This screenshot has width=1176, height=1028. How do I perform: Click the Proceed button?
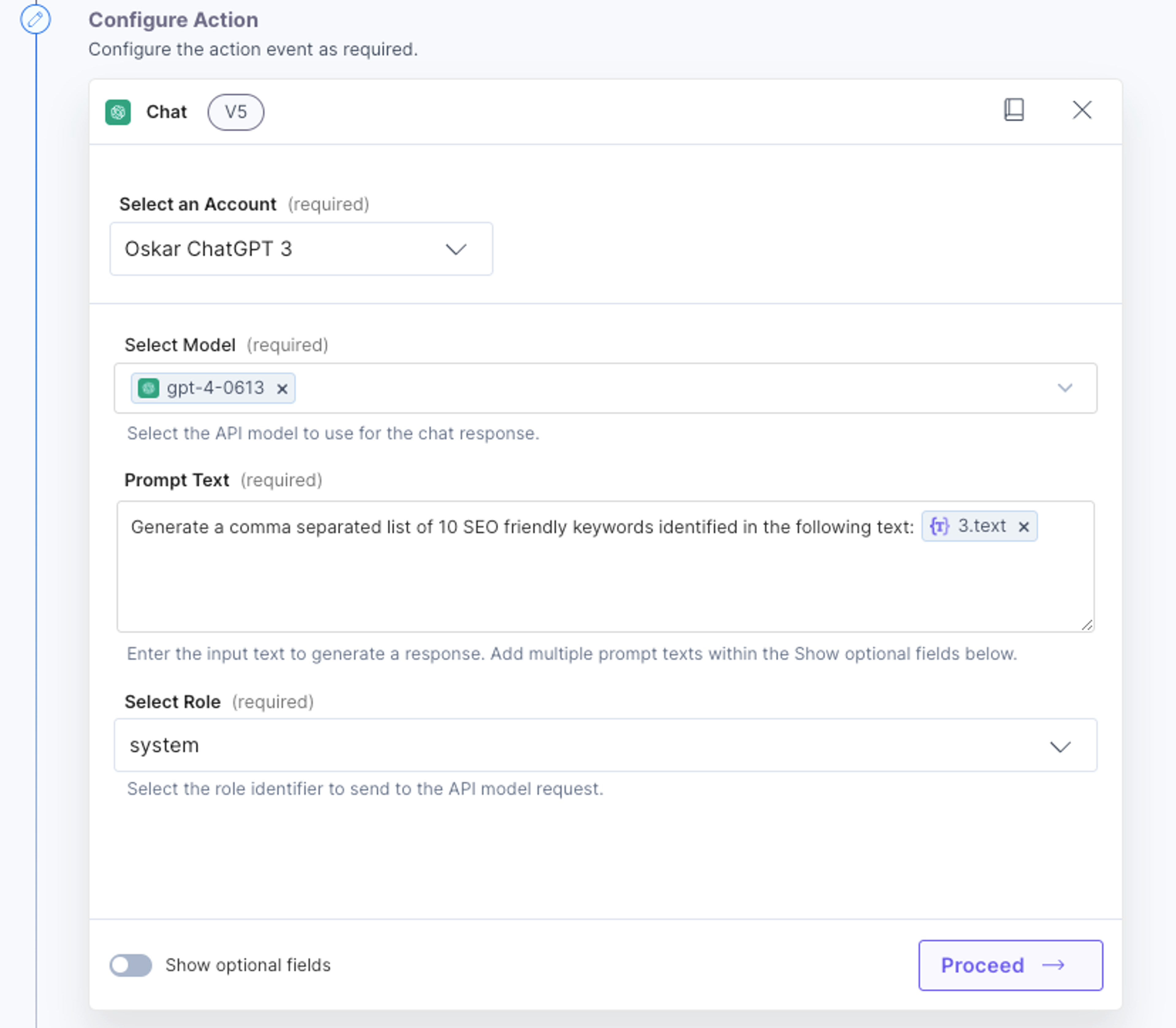[1010, 965]
